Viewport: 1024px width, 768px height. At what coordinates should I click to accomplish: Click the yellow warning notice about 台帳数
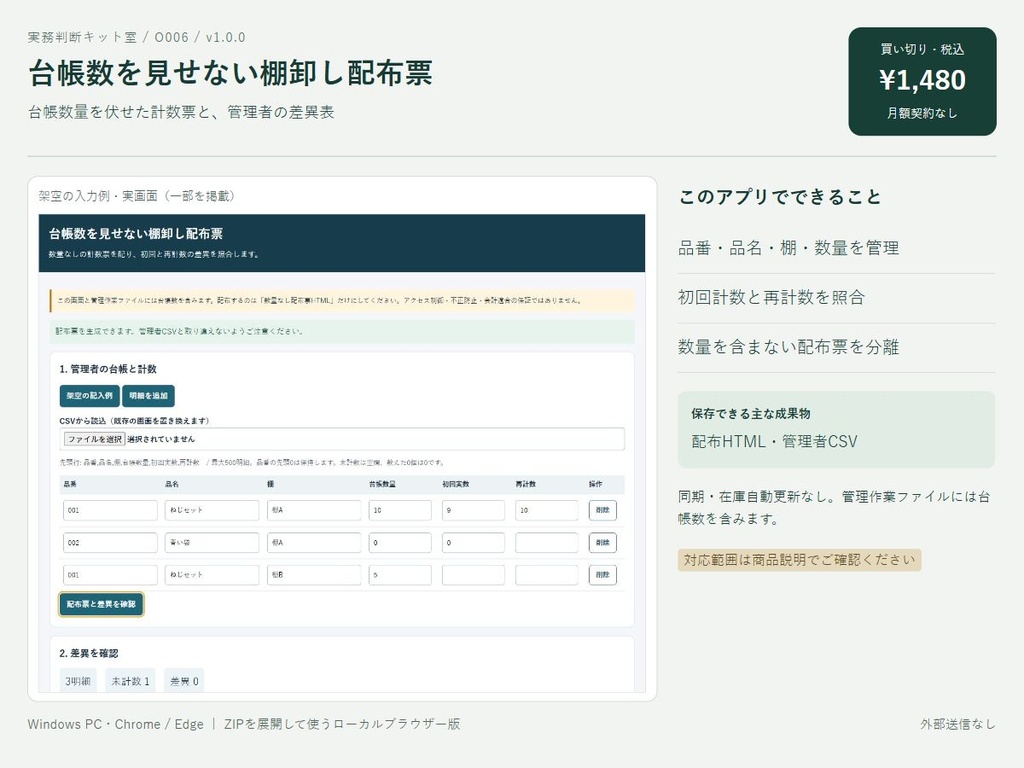point(342,300)
